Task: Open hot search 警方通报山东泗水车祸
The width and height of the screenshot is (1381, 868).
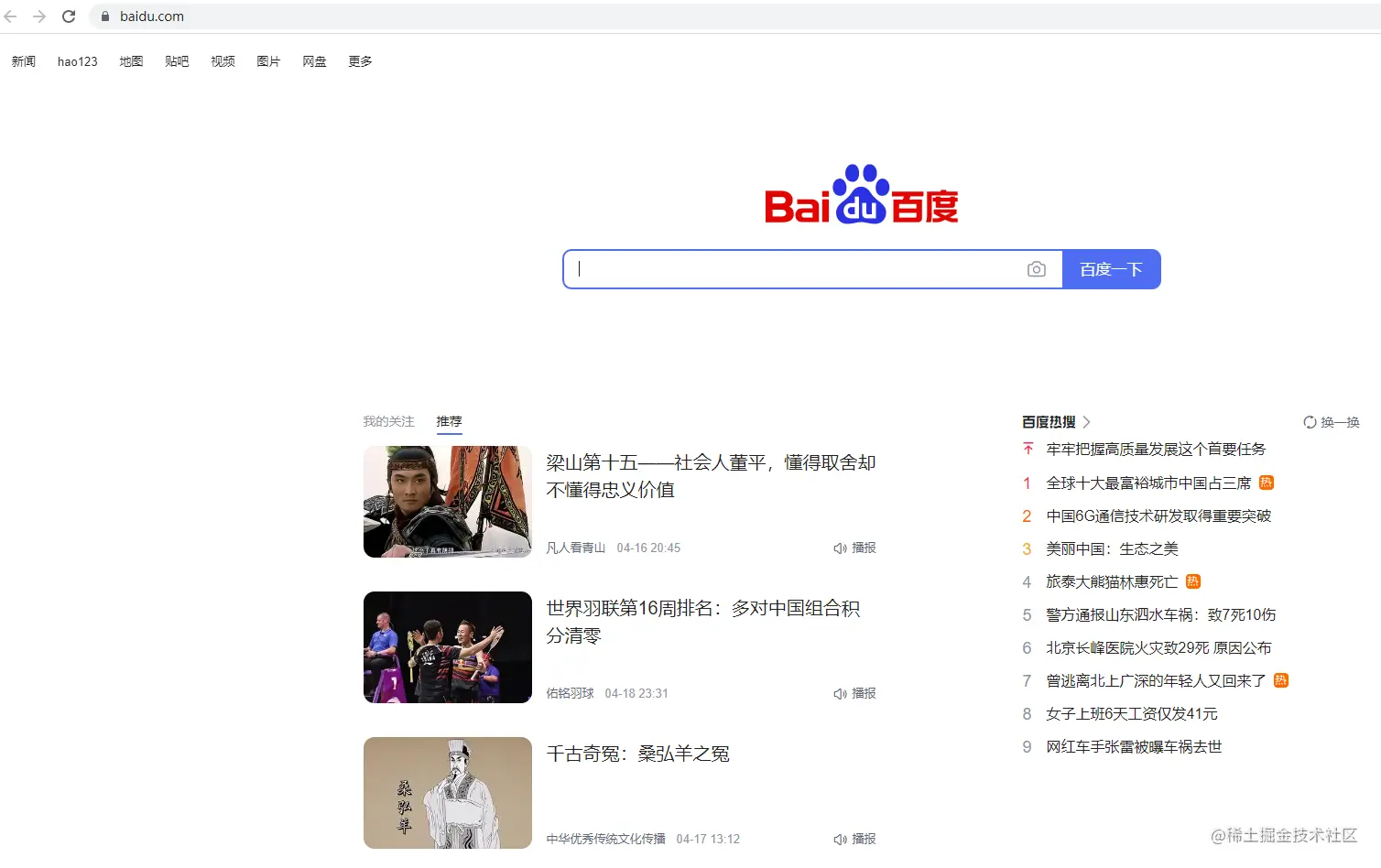Action: point(1161,614)
